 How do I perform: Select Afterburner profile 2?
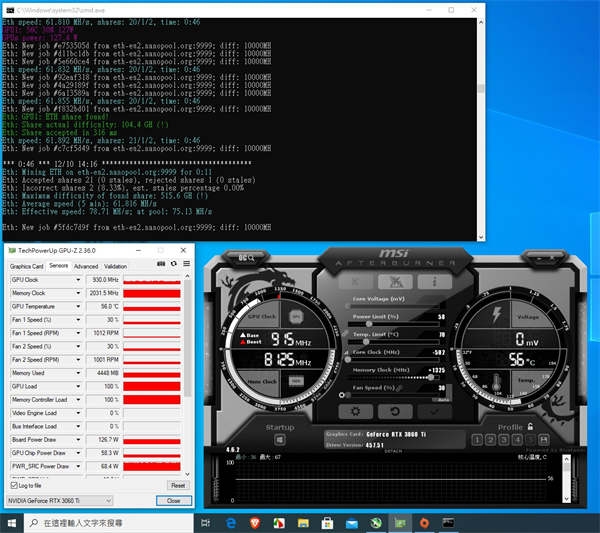click(491, 440)
